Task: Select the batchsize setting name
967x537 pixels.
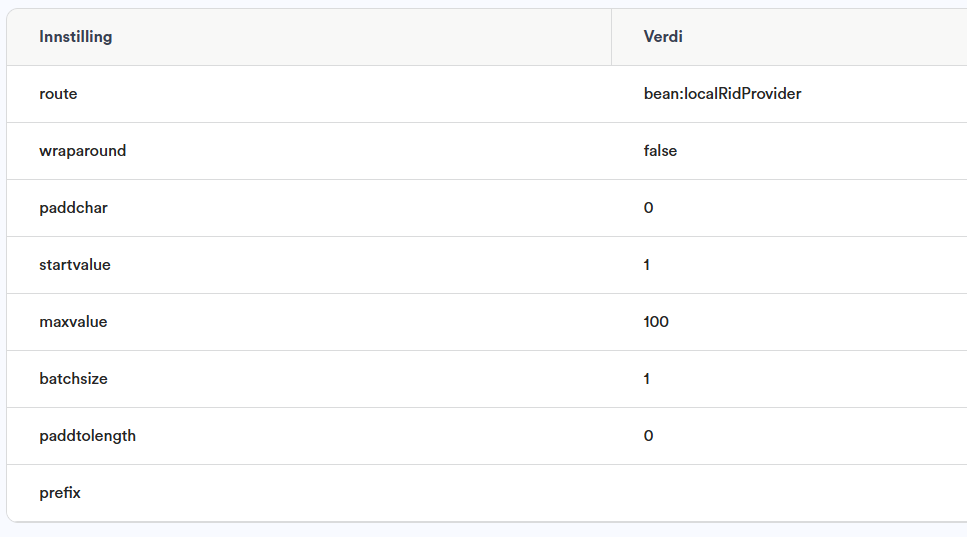Action: tap(73, 379)
